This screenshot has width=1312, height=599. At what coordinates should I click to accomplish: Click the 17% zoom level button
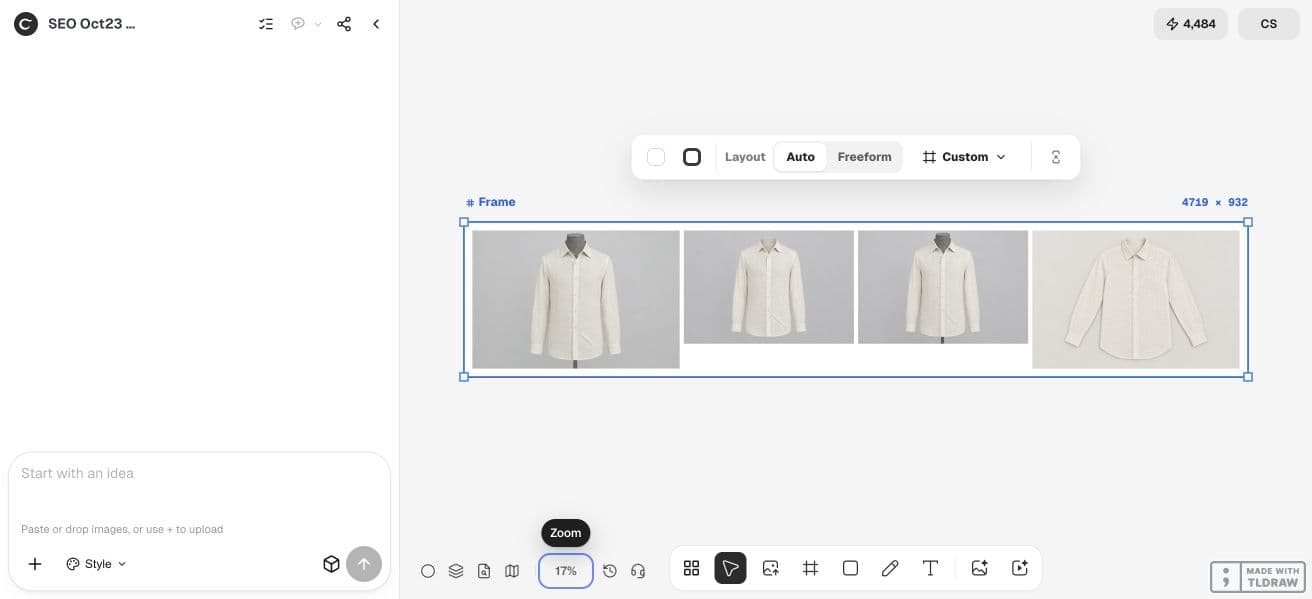click(x=566, y=571)
